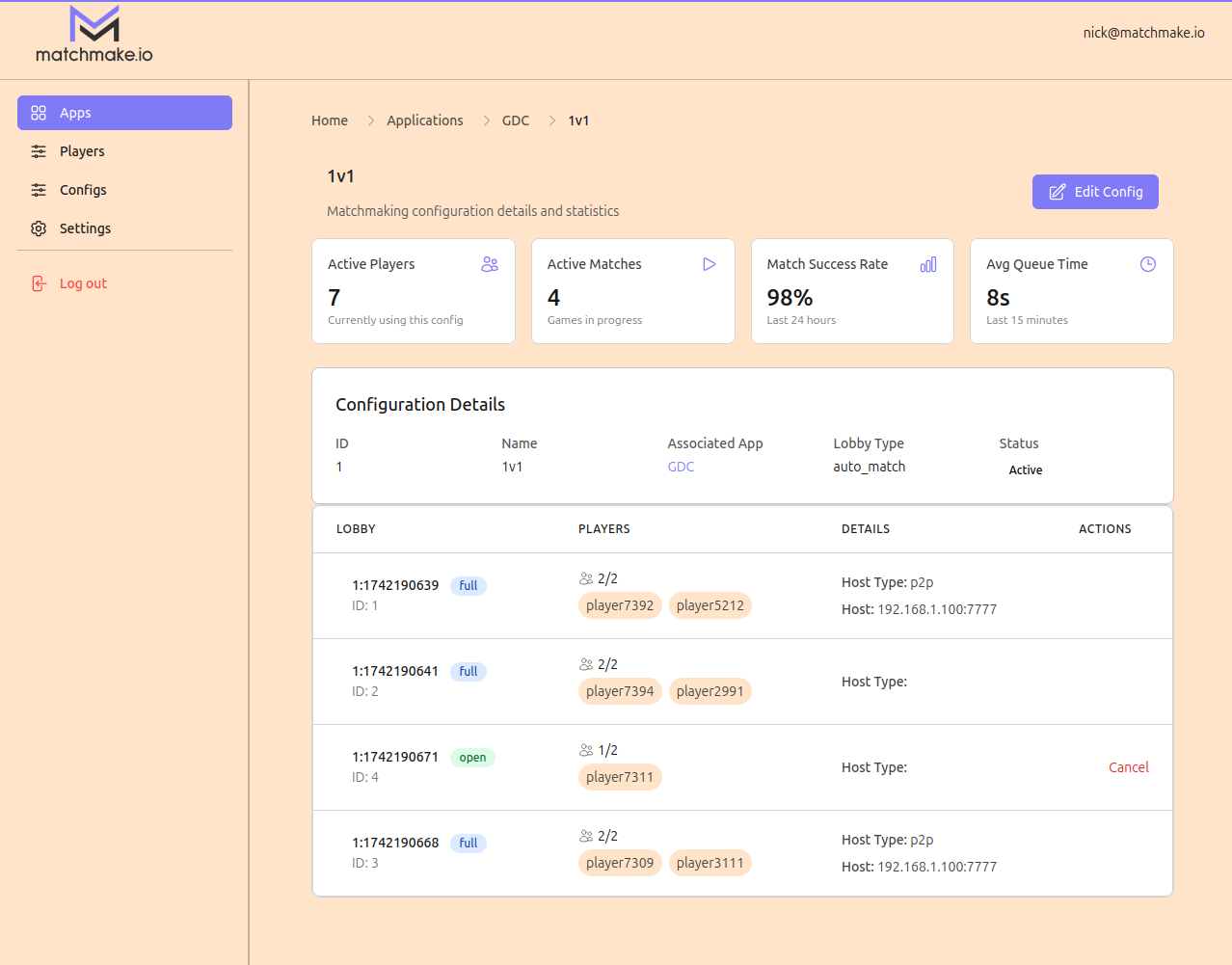This screenshot has width=1232, height=965.
Task: Click the open status badge on lobby 1:1742190671
Action: (x=471, y=757)
